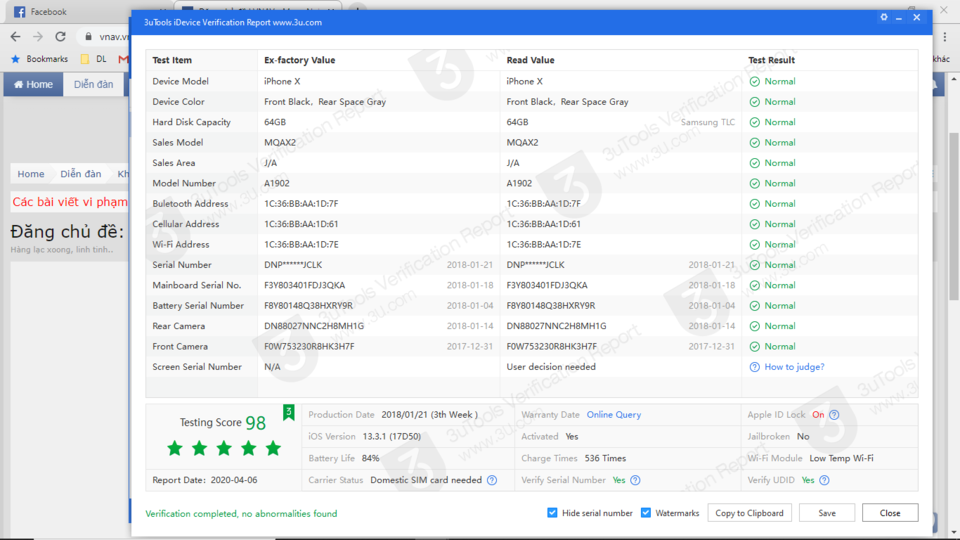This screenshot has height=540, width=960.
Task: Click the Report Date 2020-04-06 text
Action: tap(204, 480)
